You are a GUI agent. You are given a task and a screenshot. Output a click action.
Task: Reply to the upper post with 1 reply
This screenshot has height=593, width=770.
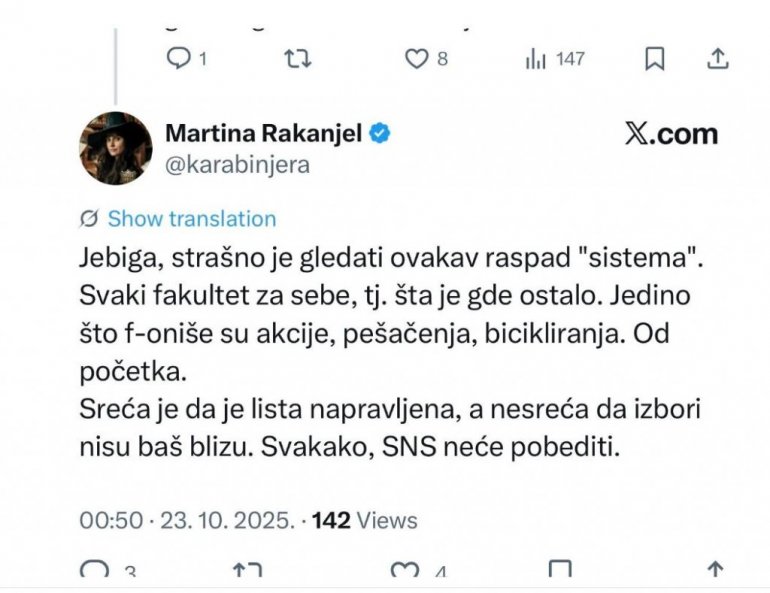[178, 60]
